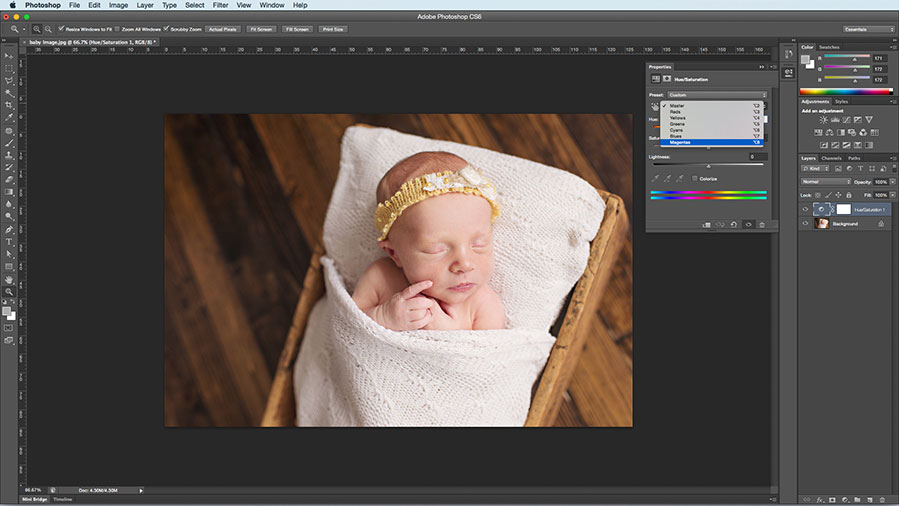Viewport: 899px width, 506px height.
Task: Collapse the Properties panel with double arrows
Action: tap(762, 67)
